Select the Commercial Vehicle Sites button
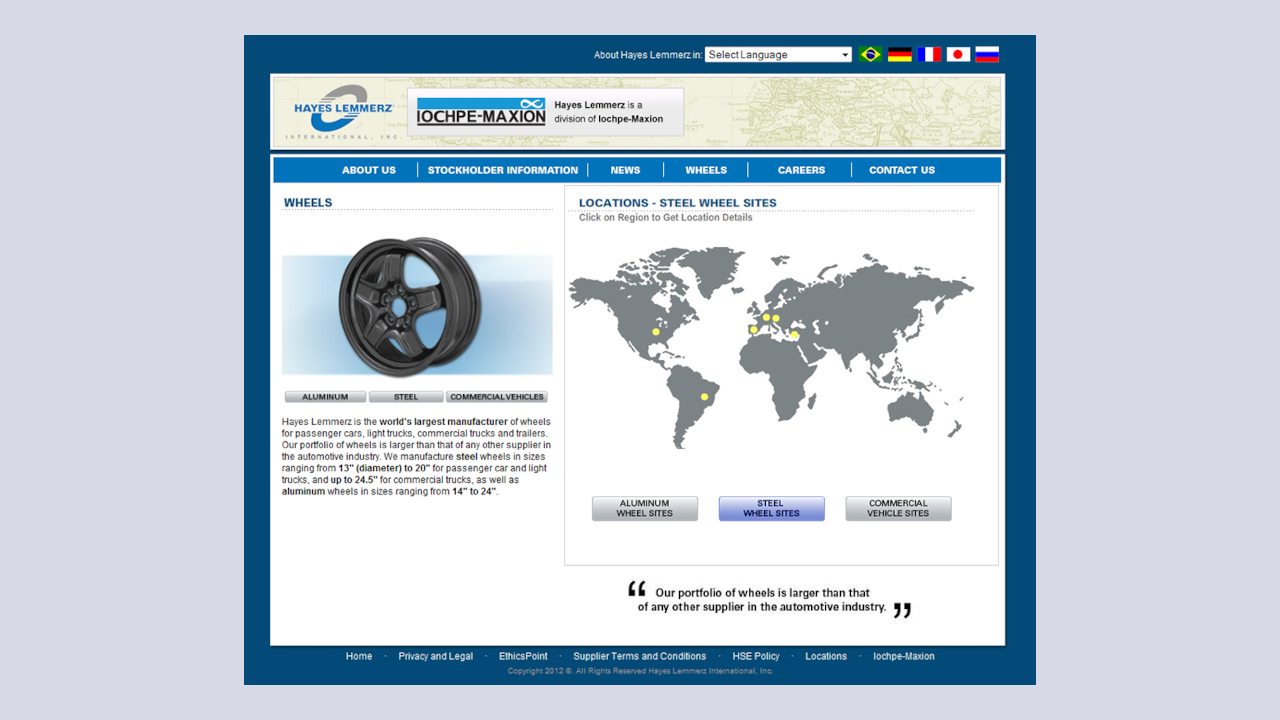This screenshot has width=1280, height=720. [x=898, y=509]
